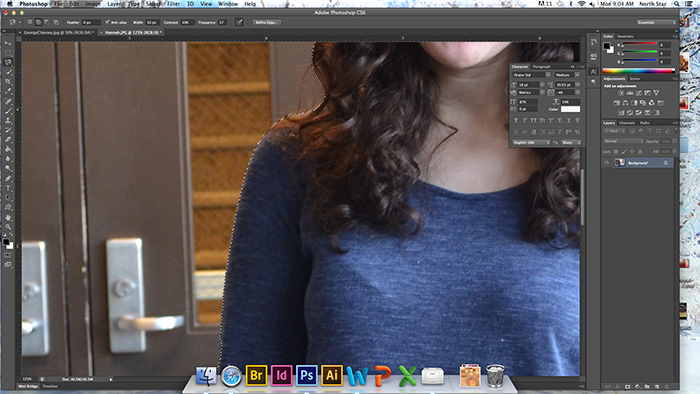Screen dimensions: 700x394
Task: Switch to the Paths tab
Action: [645, 123]
